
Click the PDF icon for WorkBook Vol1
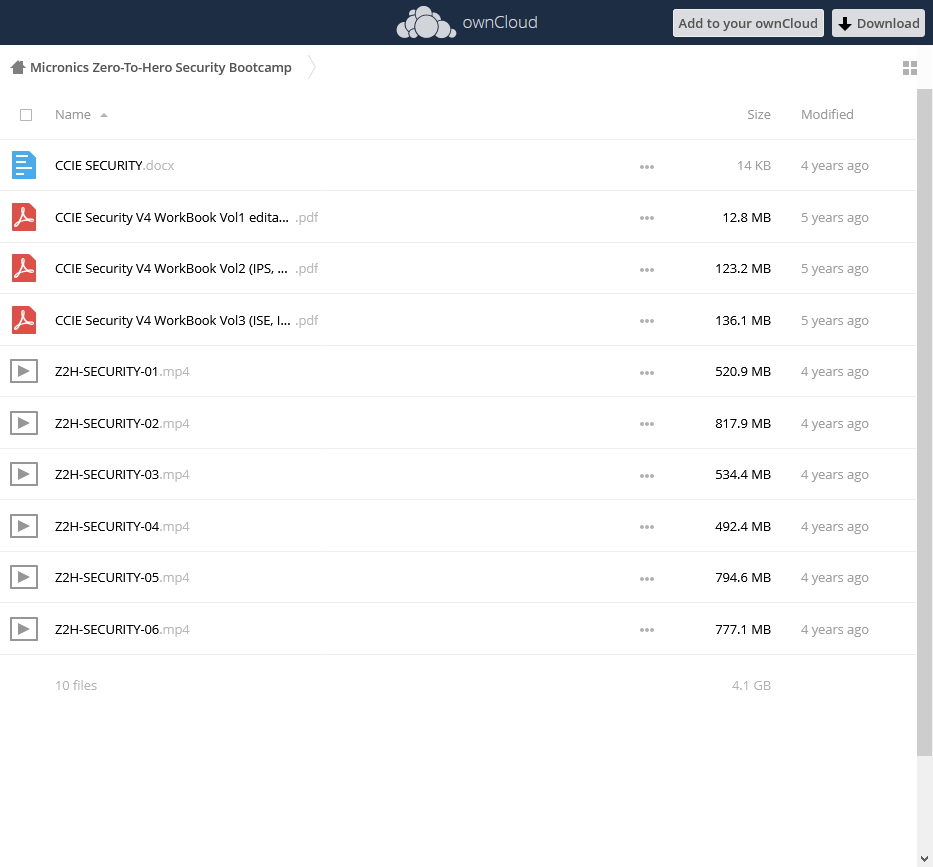pos(24,217)
